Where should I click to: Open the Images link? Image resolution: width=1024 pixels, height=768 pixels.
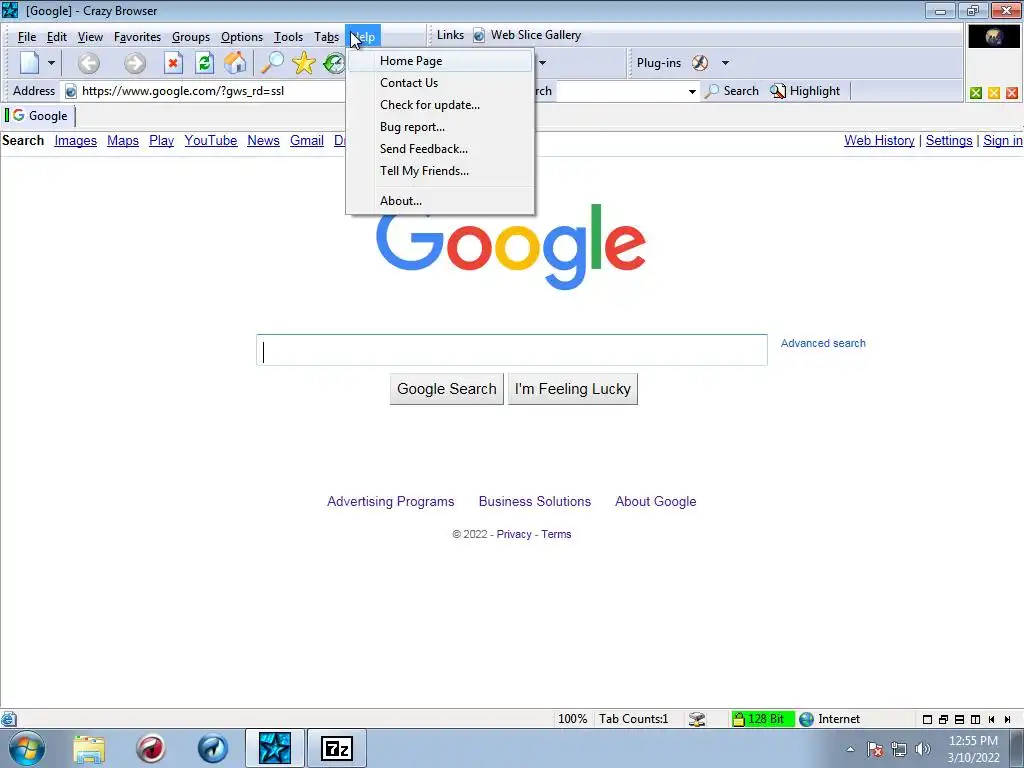point(75,140)
